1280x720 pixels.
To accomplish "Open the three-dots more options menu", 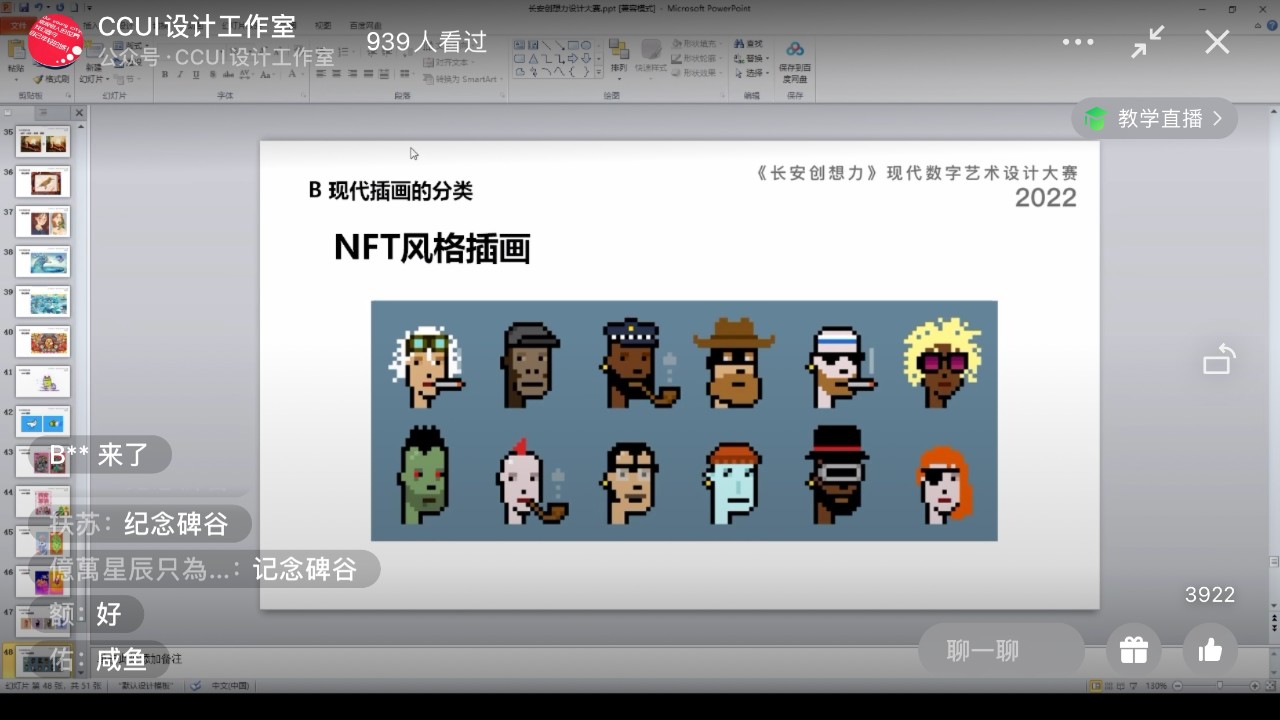I will 1078,42.
